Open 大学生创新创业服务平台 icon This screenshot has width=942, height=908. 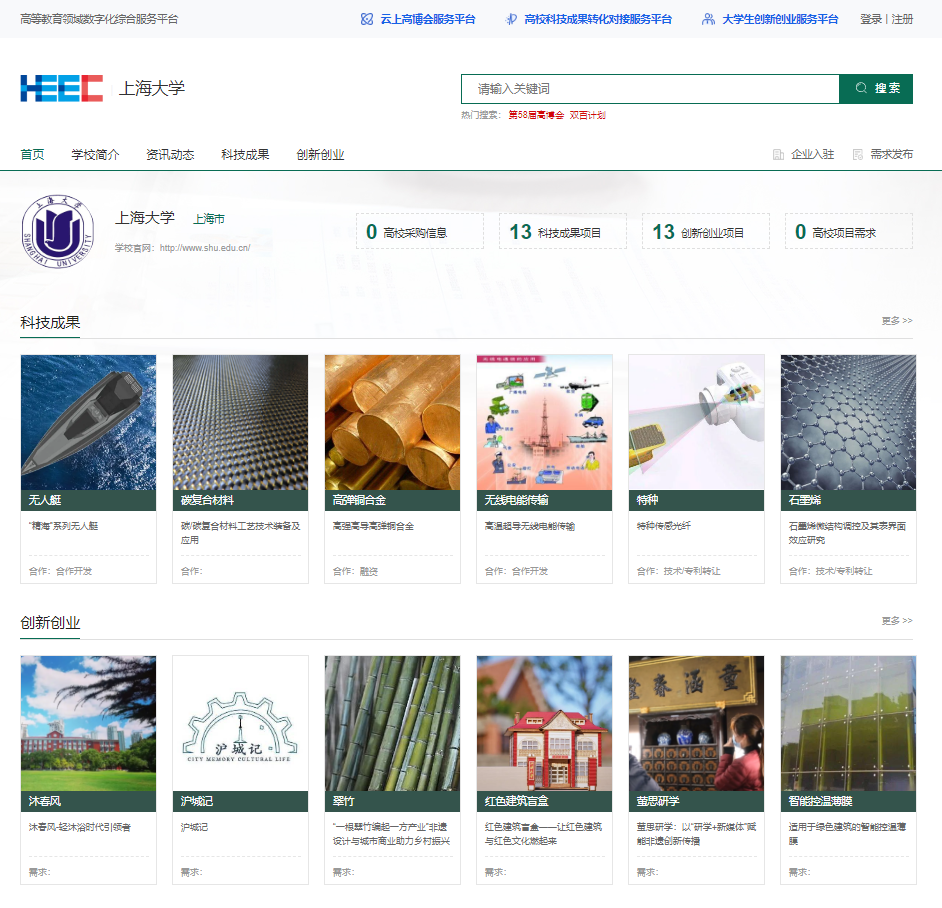[709, 19]
